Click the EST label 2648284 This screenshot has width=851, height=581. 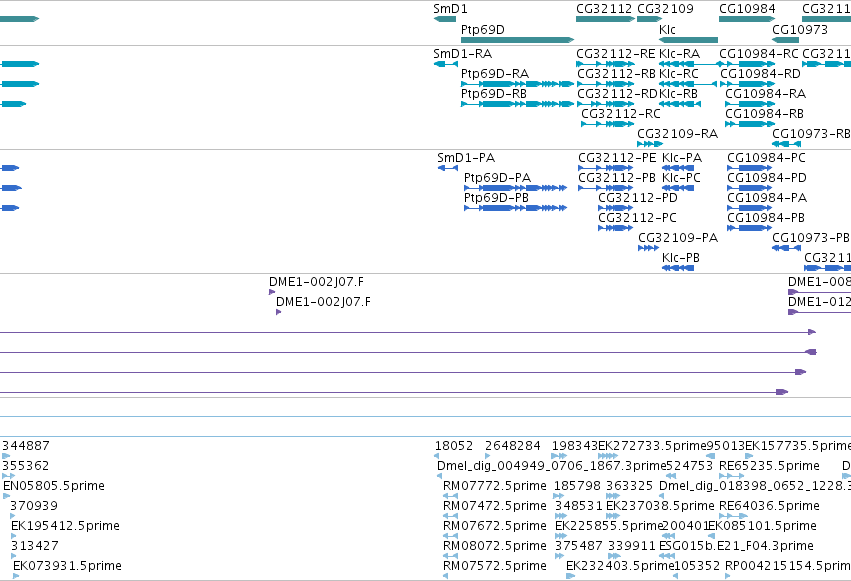[513, 446]
